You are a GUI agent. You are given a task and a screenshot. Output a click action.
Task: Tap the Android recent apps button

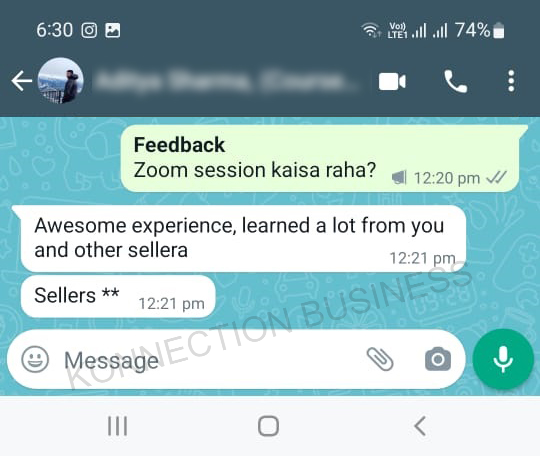click(117, 426)
